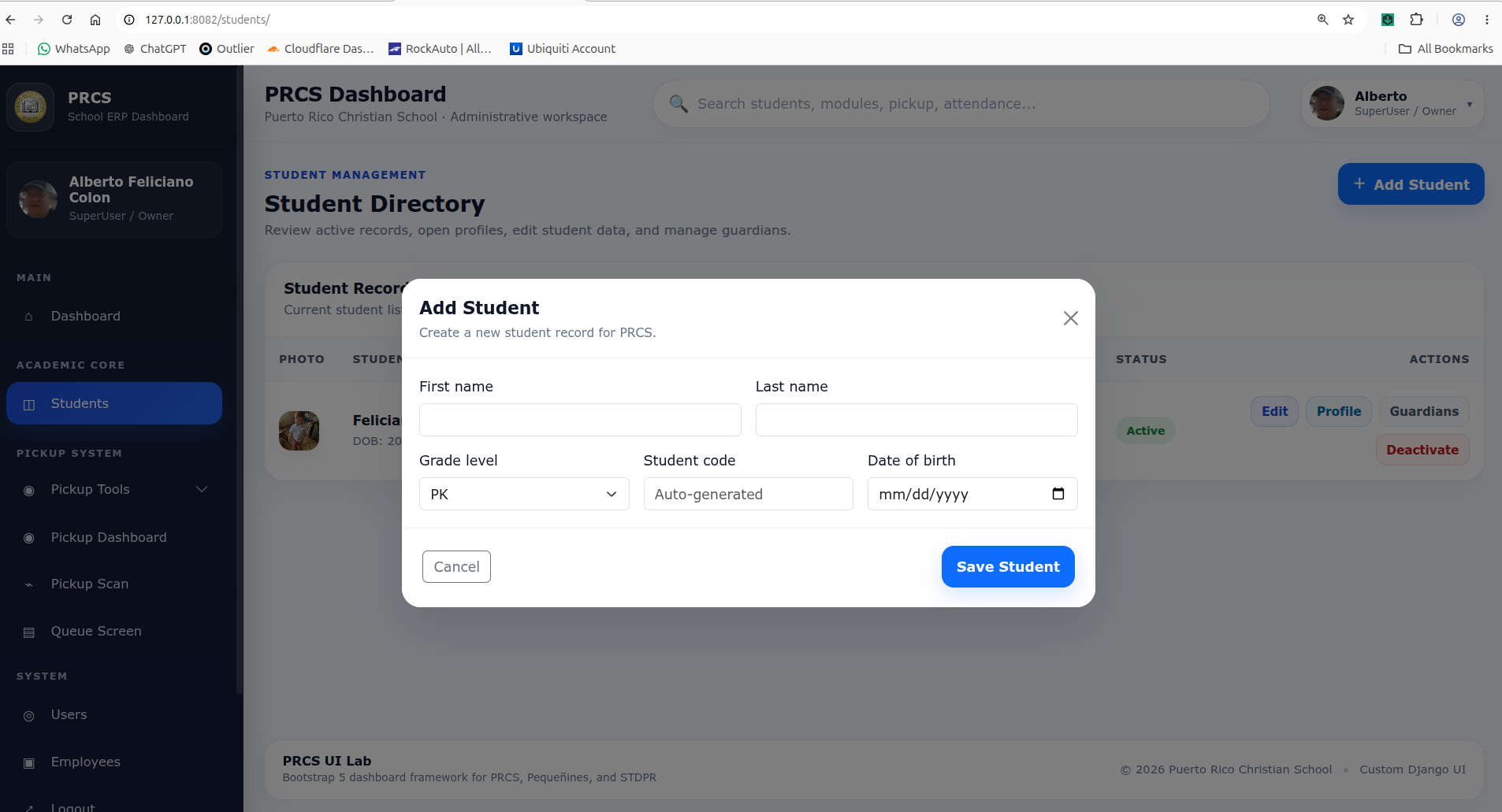Open the Grade level dropdown
Image resolution: width=1502 pixels, height=812 pixels.
pos(524,494)
